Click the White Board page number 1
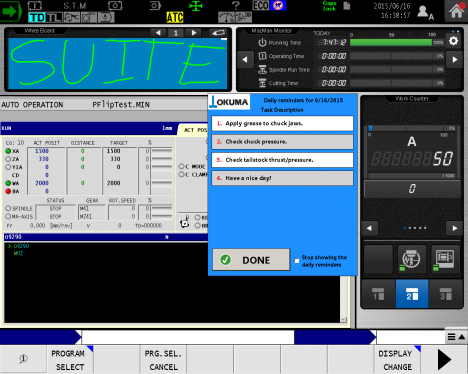Viewport: 468px width, 374px height. coord(176,33)
